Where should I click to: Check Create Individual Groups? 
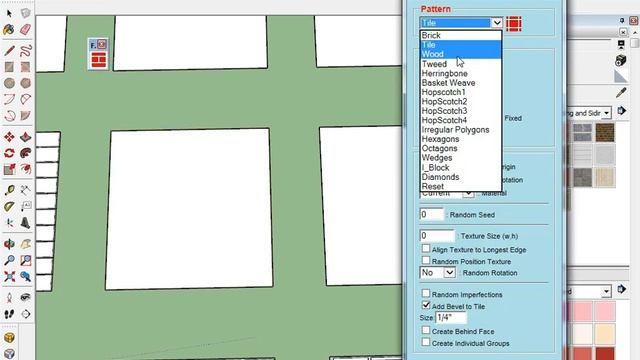click(x=426, y=342)
